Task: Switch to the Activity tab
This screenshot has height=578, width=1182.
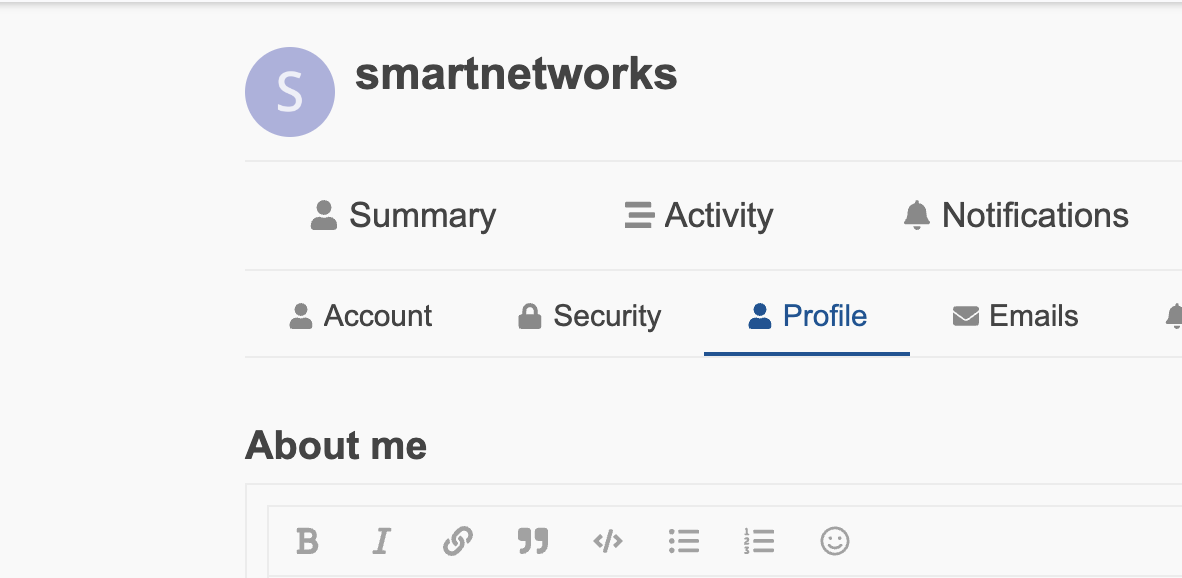Action: pos(699,216)
